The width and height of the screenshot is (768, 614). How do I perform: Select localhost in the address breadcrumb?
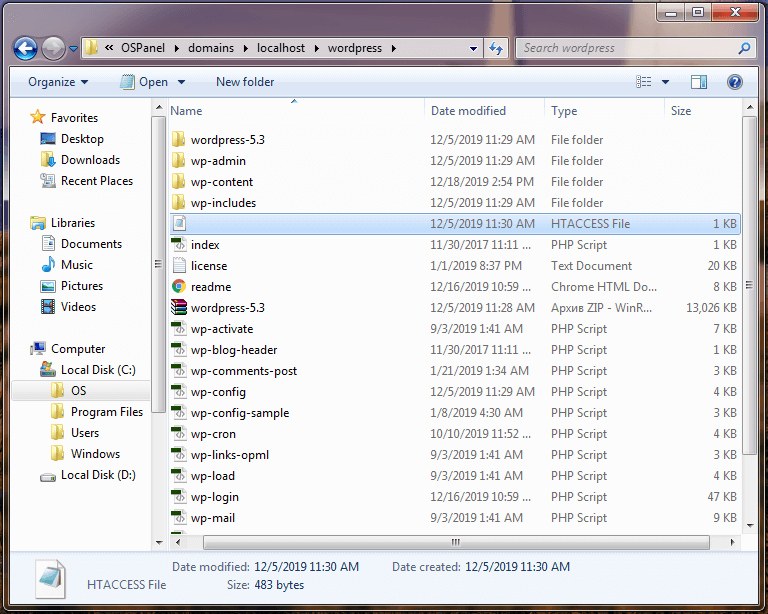pyautogui.click(x=281, y=48)
